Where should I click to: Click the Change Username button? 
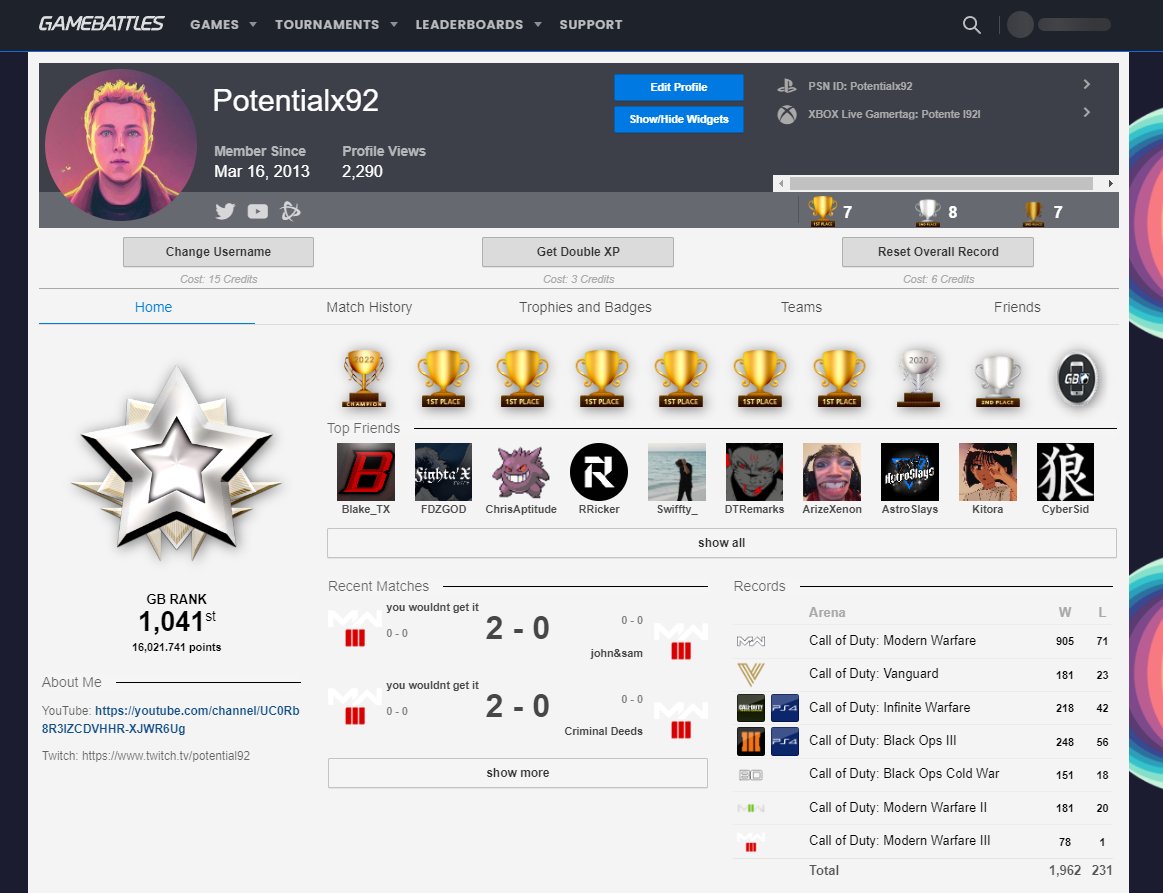click(x=218, y=251)
